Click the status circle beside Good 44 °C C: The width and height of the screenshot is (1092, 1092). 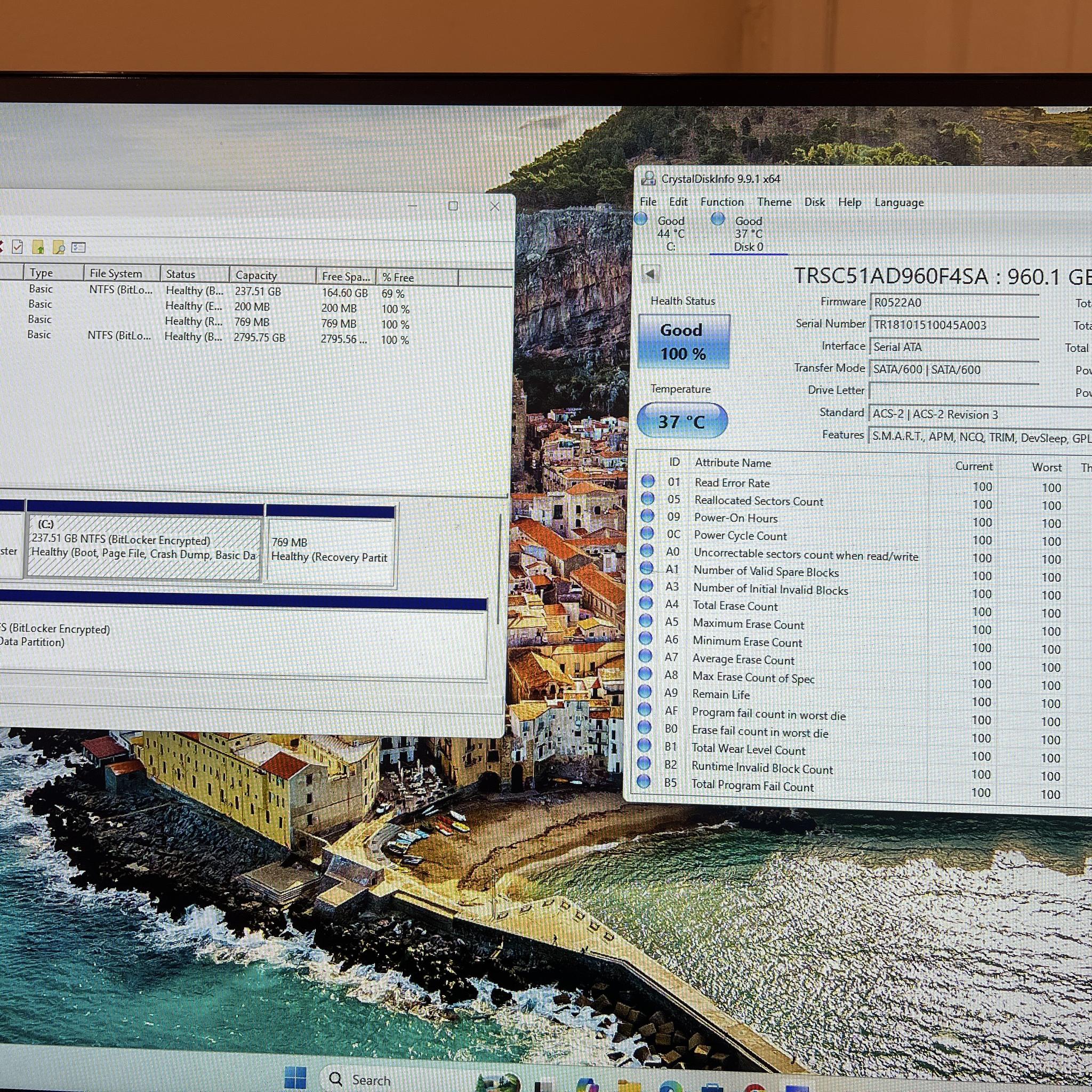pos(641,219)
